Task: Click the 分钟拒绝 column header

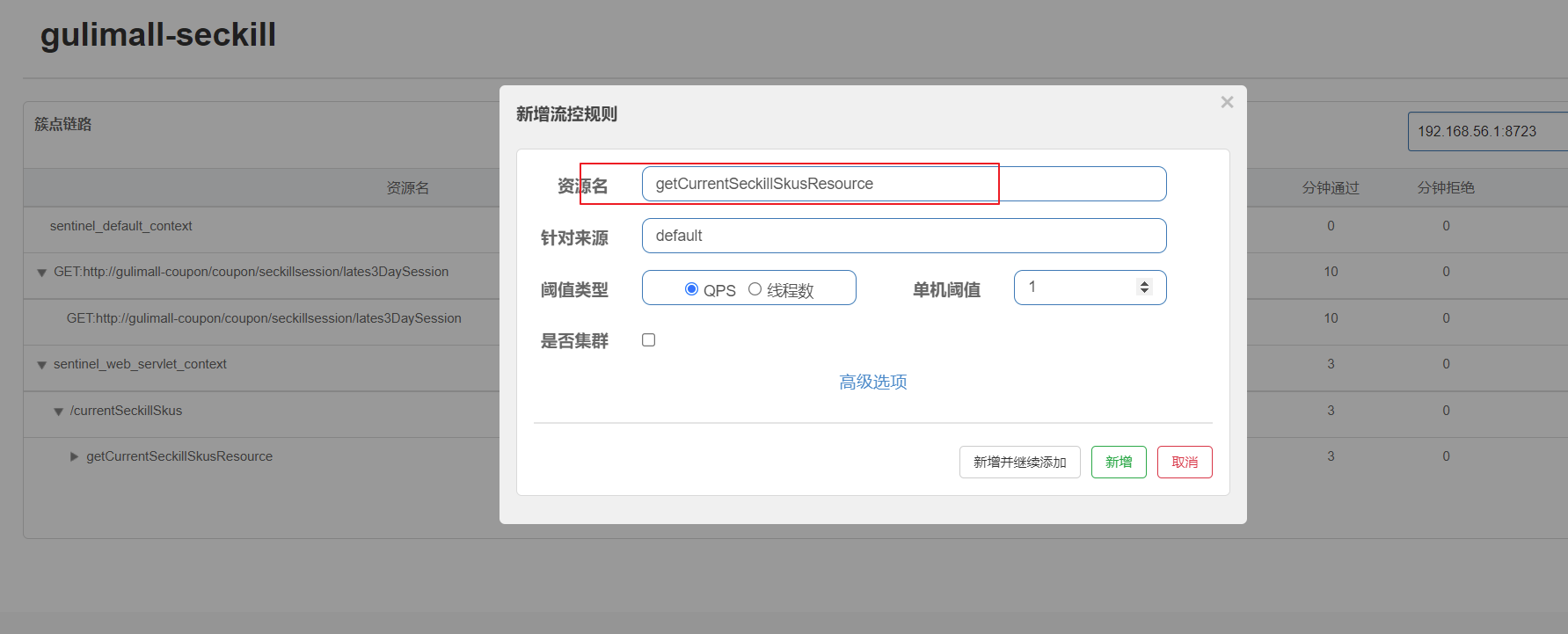Action: pyautogui.click(x=1446, y=188)
